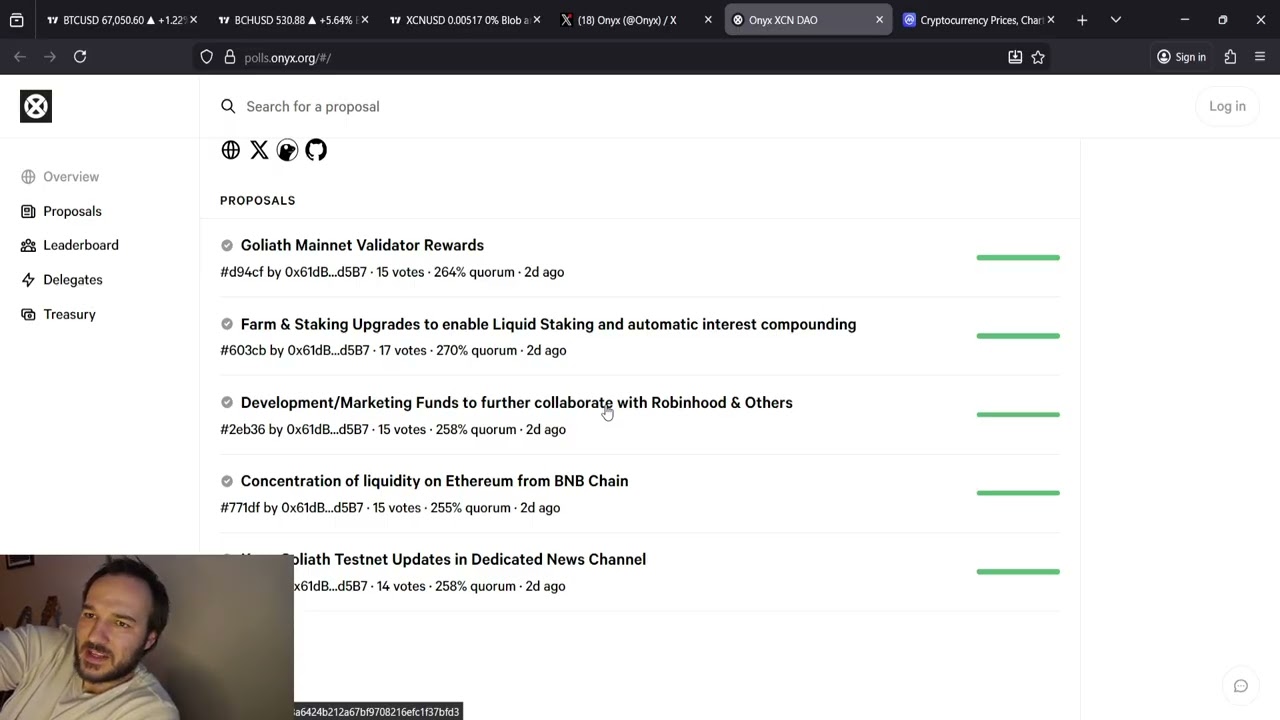Click the status check icon beside the Concentration of liquidity proposal
Viewport: 1280px width, 720px height.
click(x=227, y=481)
